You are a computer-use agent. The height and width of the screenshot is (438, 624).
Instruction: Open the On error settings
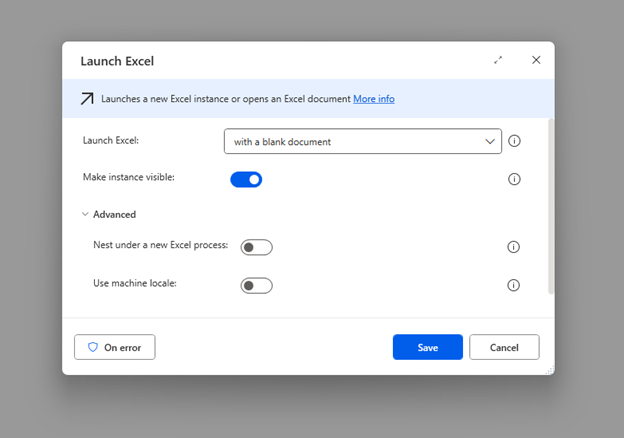click(115, 347)
